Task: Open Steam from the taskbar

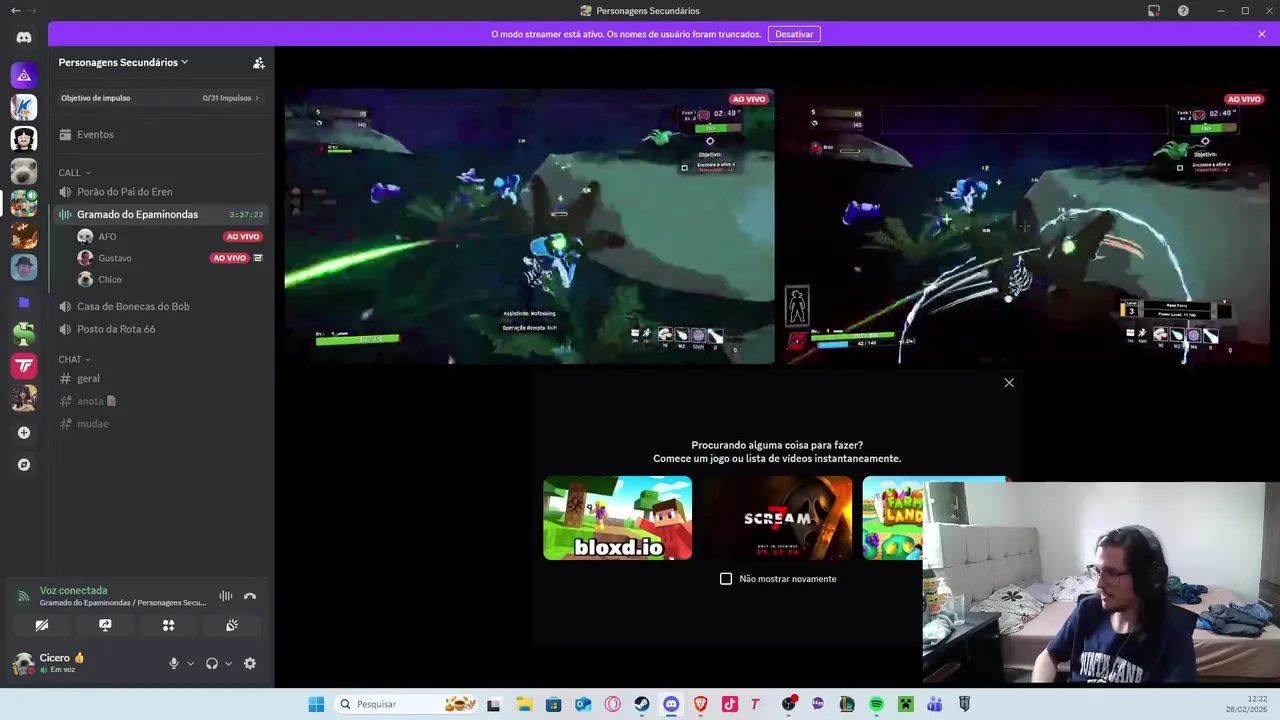Action: coord(642,704)
